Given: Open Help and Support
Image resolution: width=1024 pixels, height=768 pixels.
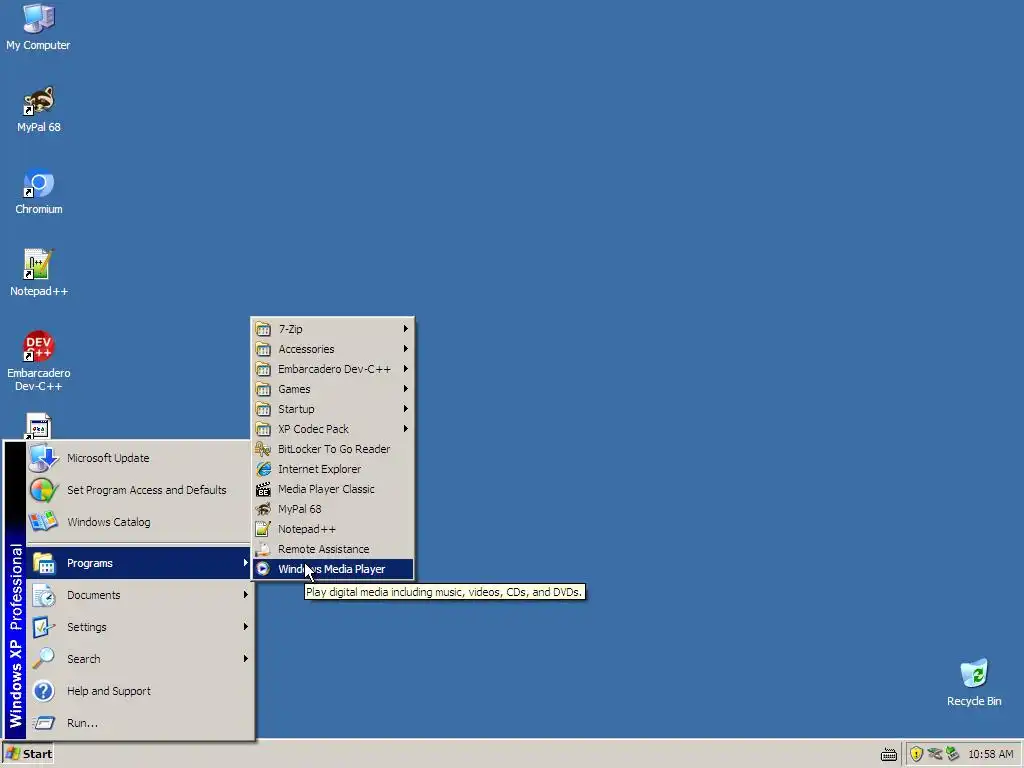Looking at the screenshot, I should click(x=139, y=691).
